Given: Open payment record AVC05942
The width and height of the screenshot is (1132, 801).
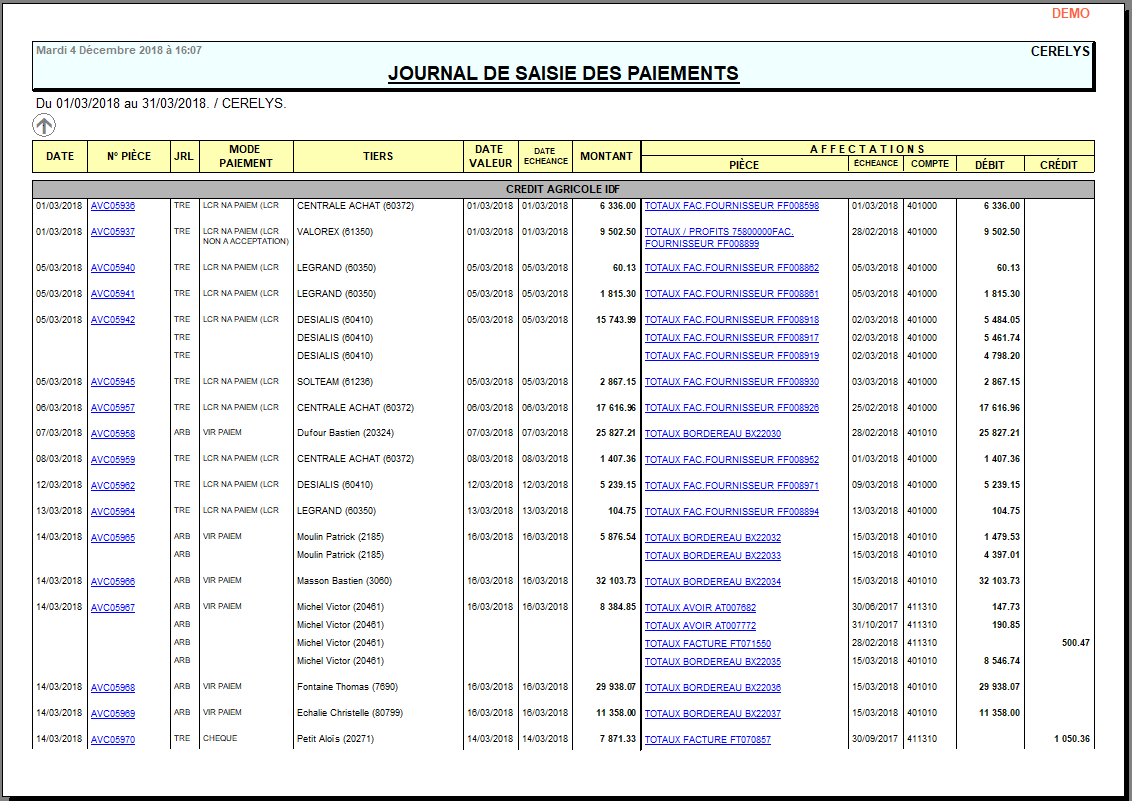Looking at the screenshot, I should pos(113,319).
